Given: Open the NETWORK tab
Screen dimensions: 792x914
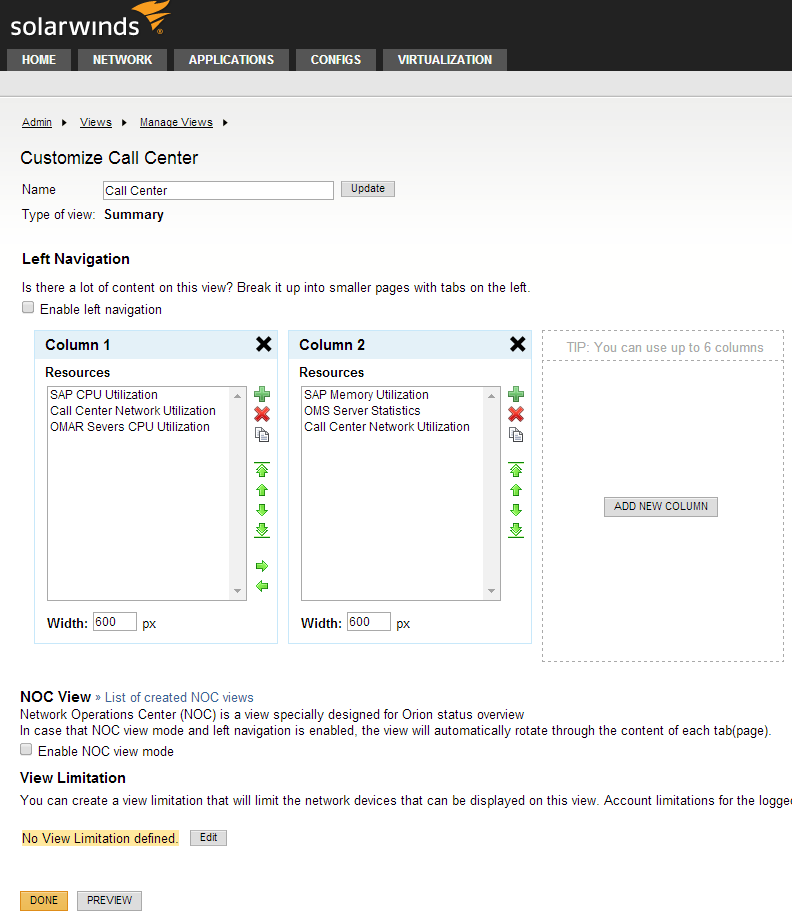Looking at the screenshot, I should tap(122, 60).
